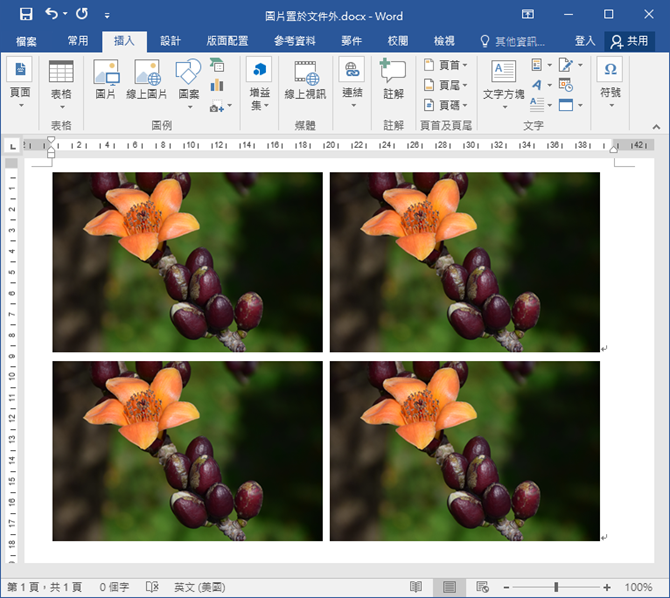Screen dimensions: 670x598
Task: Insert online pictures with 線上圖片
Action: point(147,80)
